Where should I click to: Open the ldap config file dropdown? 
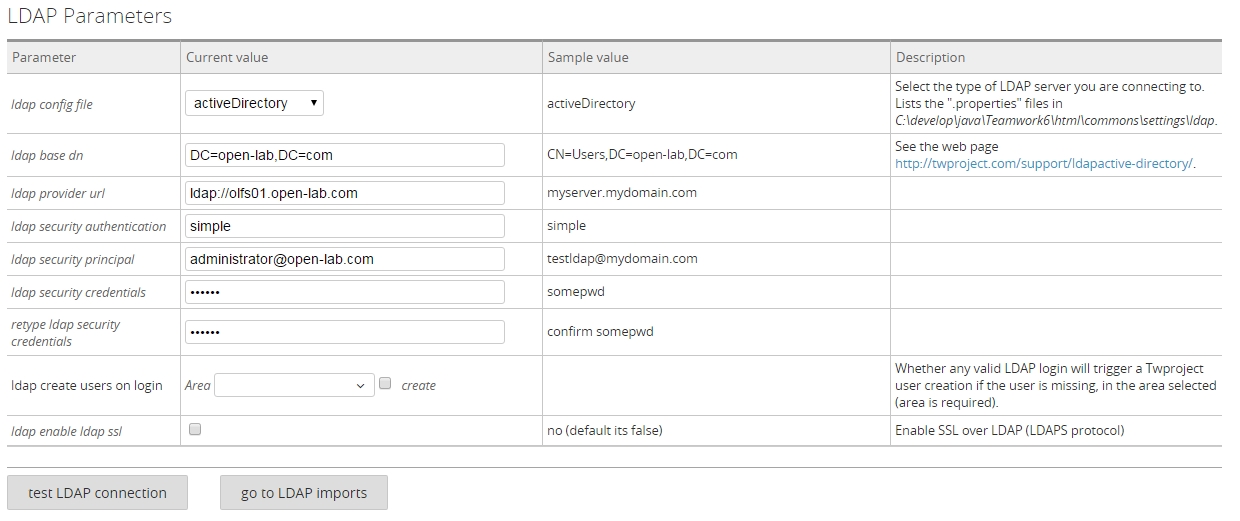[x=254, y=103]
